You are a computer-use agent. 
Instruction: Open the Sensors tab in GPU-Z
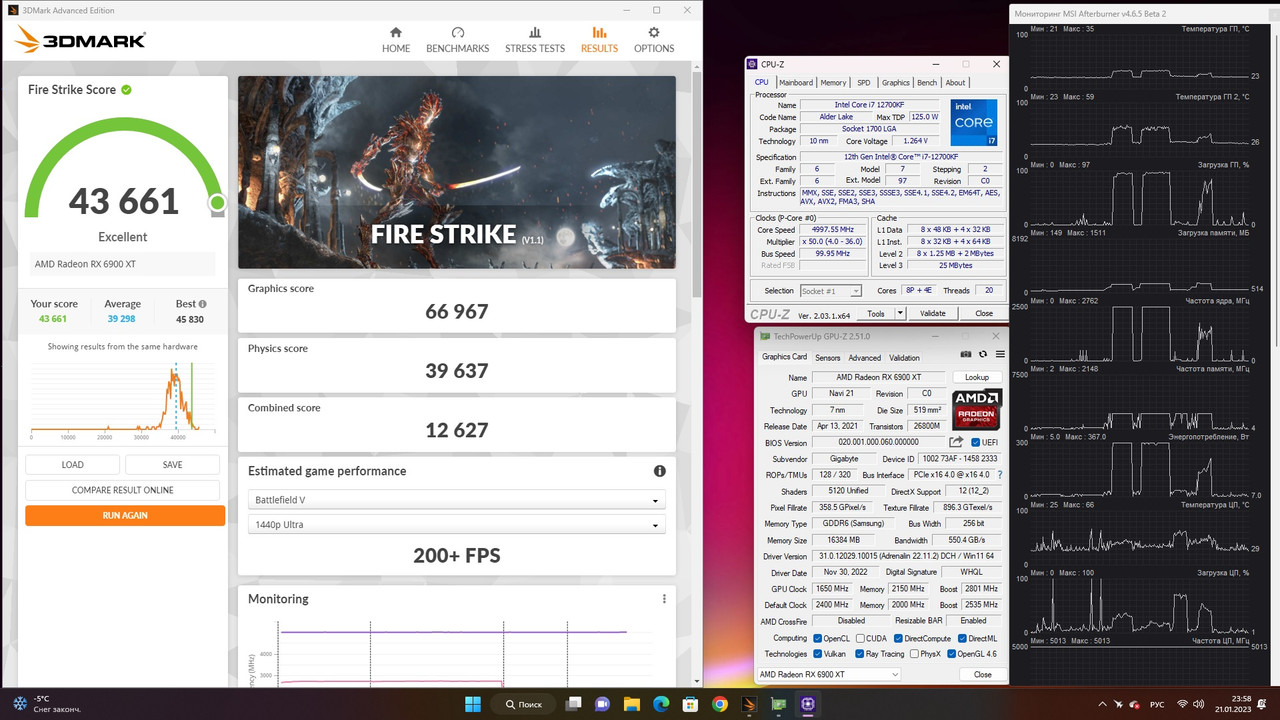[827, 356]
